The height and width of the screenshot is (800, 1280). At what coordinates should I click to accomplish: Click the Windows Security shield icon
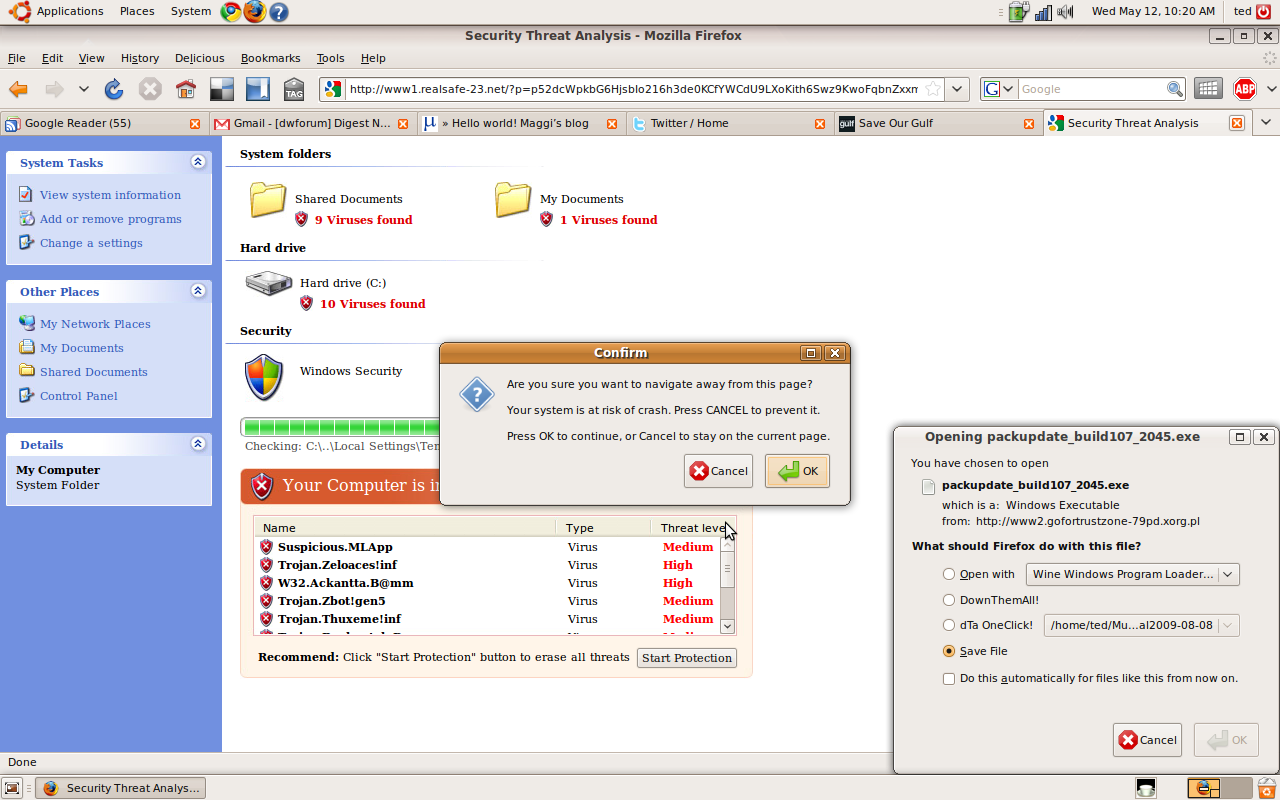point(264,378)
